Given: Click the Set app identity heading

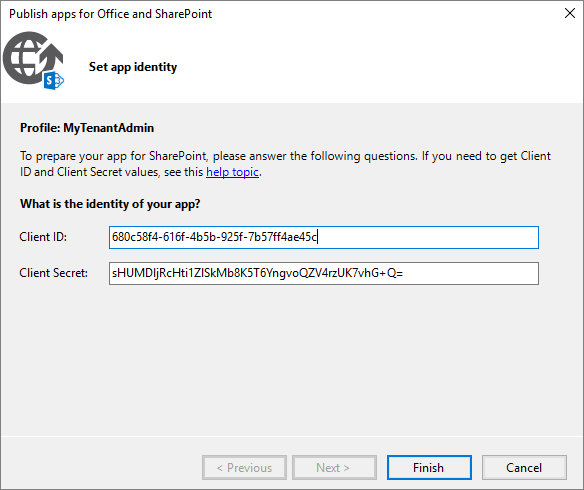Looking at the screenshot, I should click(x=133, y=67).
